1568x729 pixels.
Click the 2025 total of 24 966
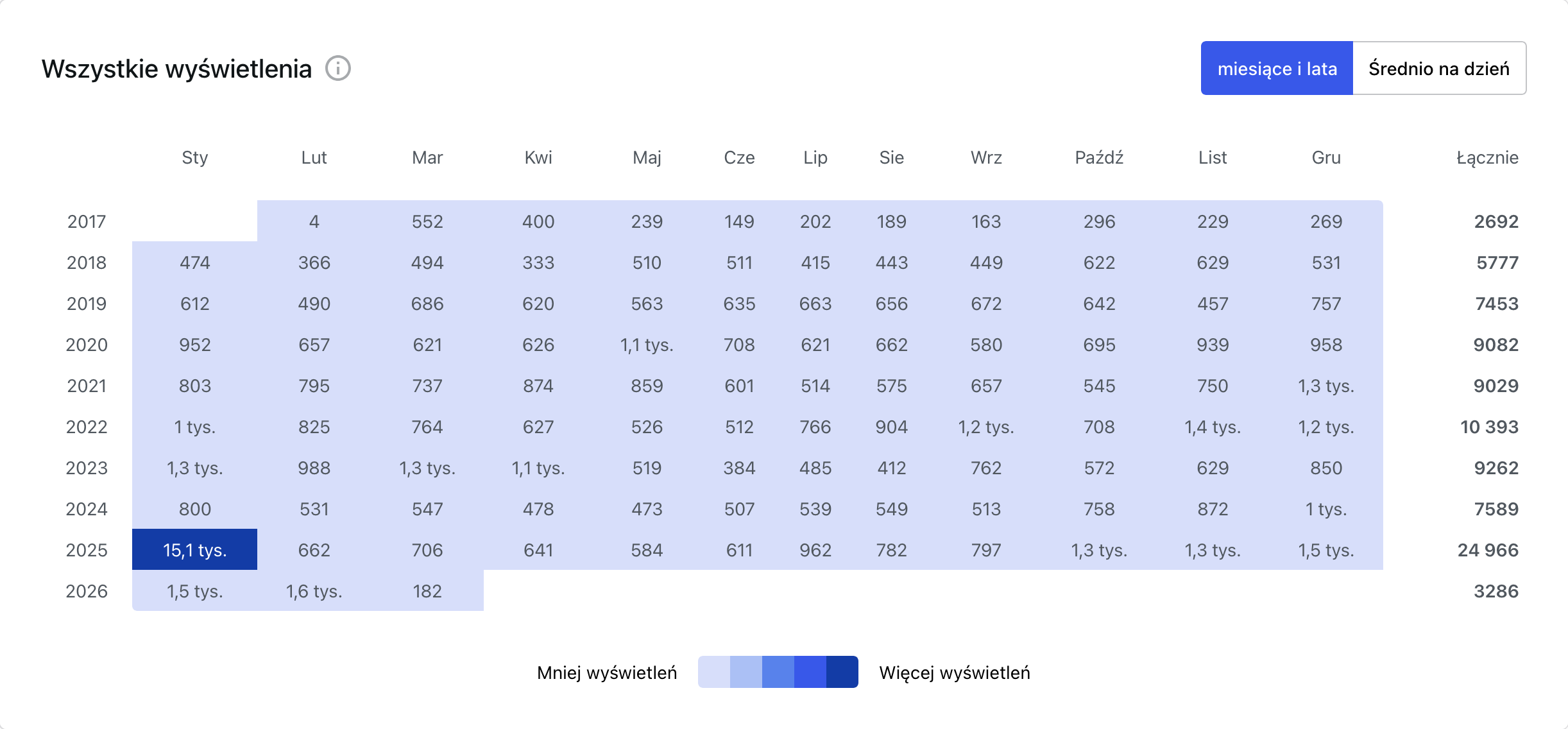[1487, 550]
